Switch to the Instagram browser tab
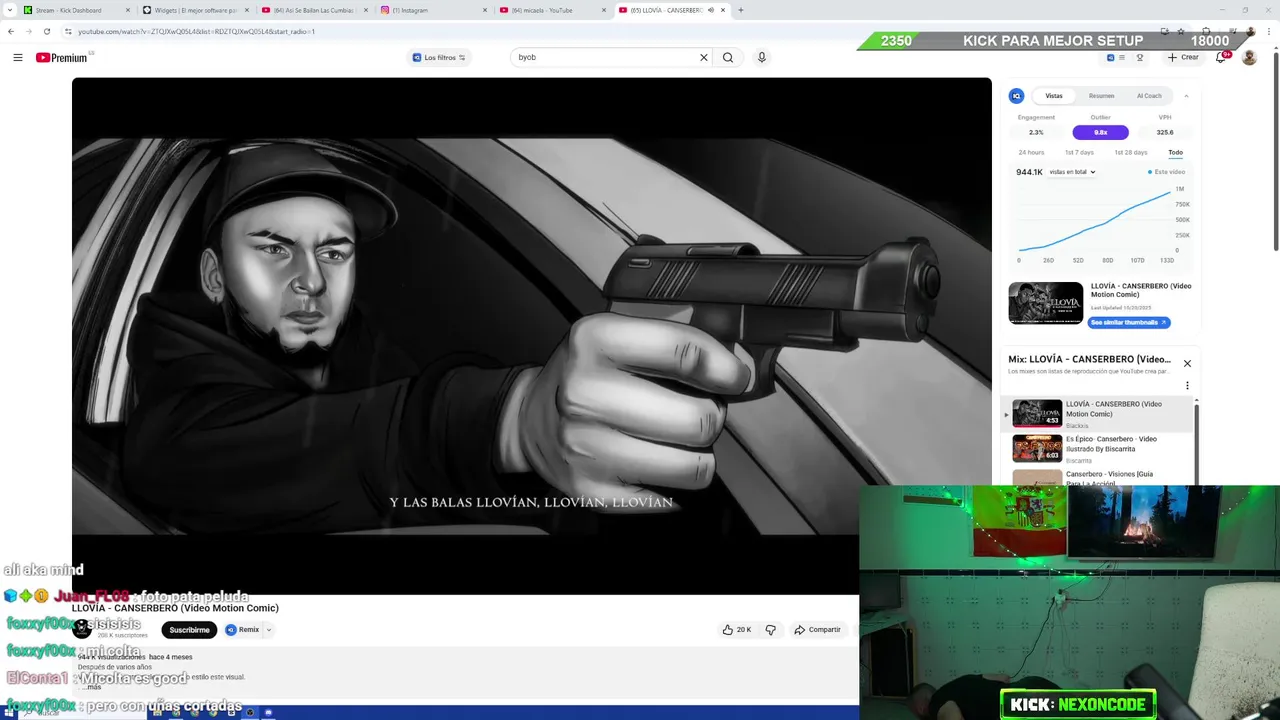This screenshot has width=1280, height=720. (x=433, y=10)
